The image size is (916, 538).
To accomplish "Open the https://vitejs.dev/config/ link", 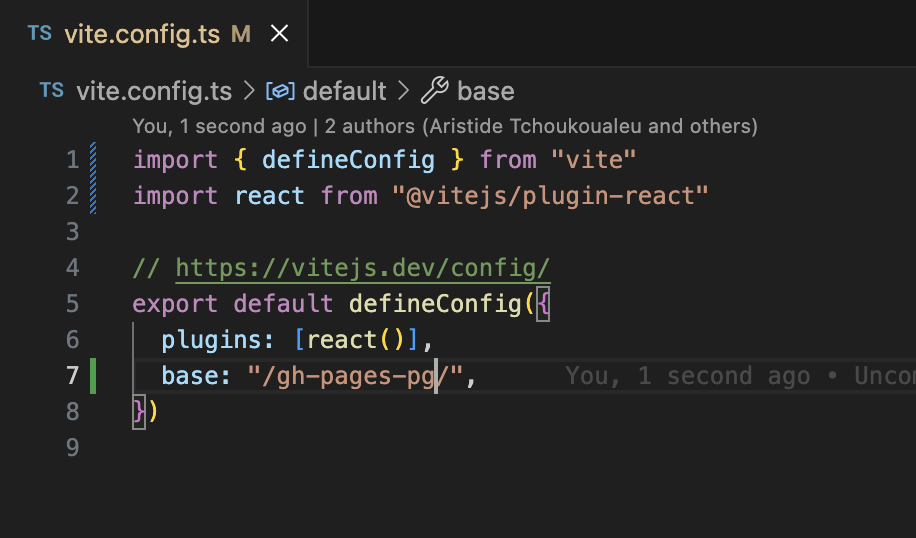I will (x=363, y=268).
